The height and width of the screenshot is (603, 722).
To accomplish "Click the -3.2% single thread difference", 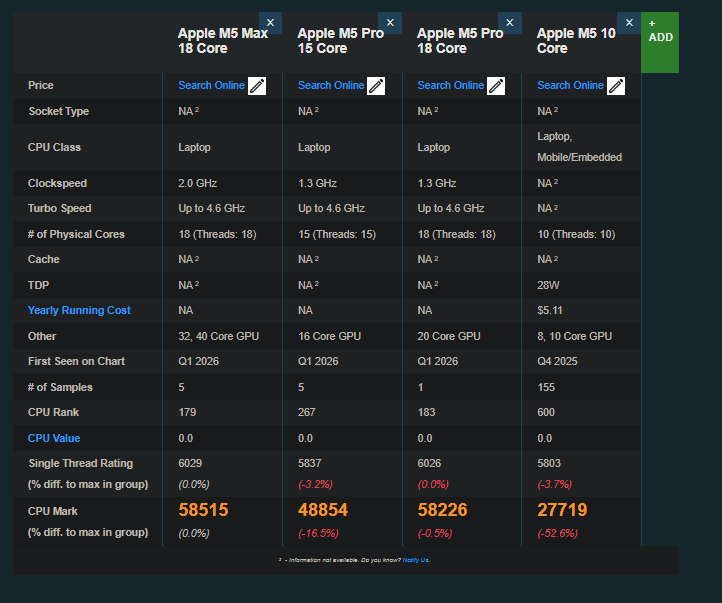I will (315, 485).
